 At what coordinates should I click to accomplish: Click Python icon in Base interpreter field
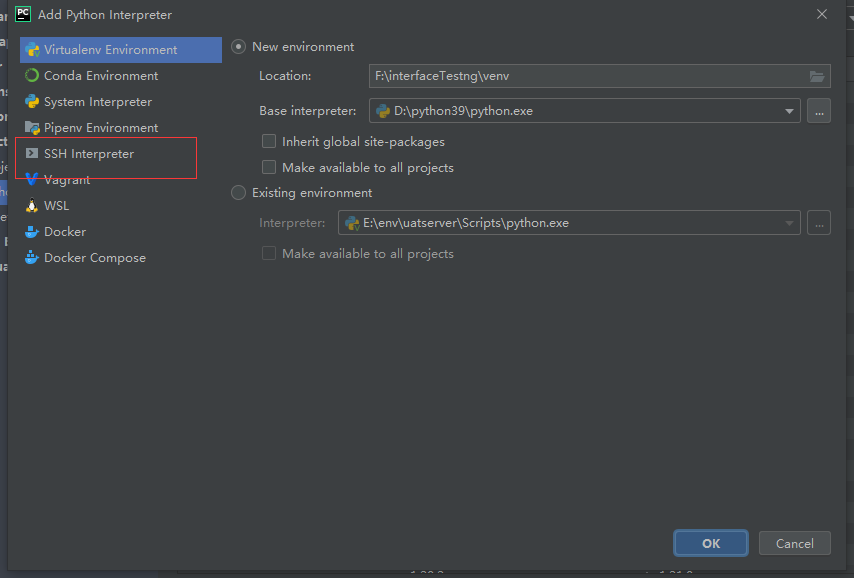[x=383, y=111]
